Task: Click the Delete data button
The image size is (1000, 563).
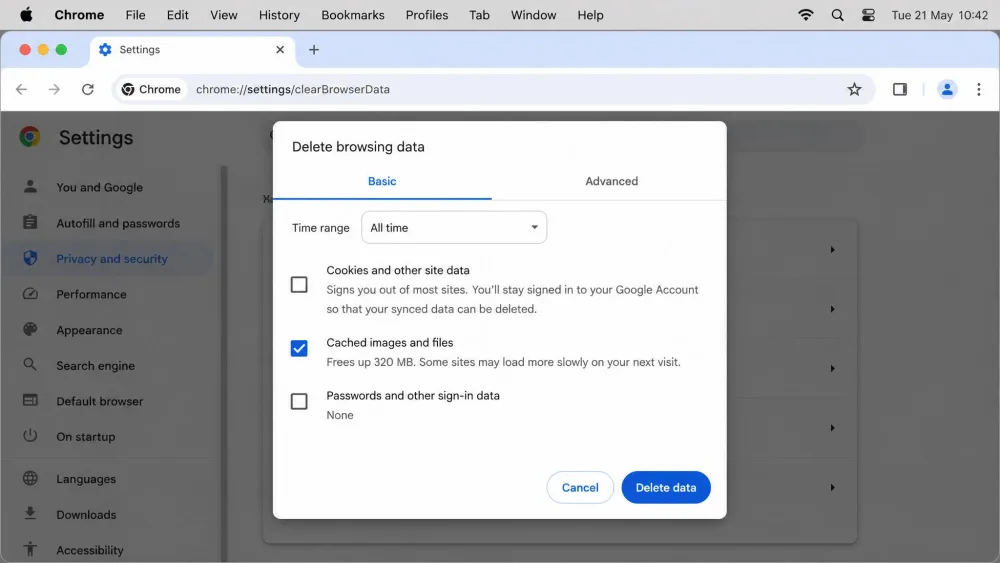Action: tap(666, 487)
